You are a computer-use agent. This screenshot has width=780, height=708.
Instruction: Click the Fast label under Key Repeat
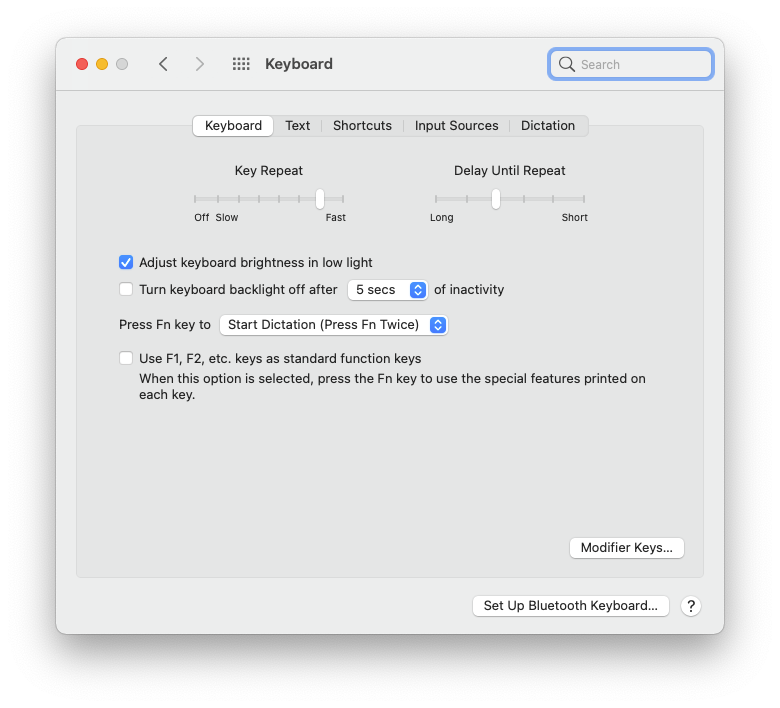tap(336, 217)
